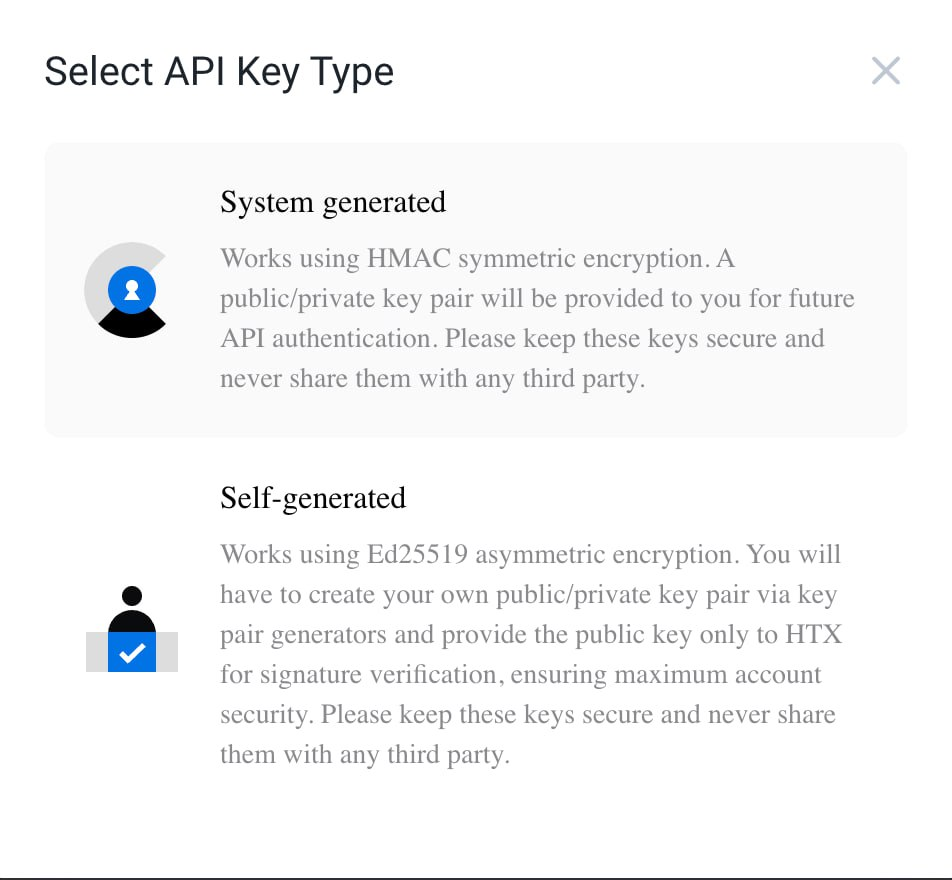Click the black person shoulders above checkmark
Image resolution: width=952 pixels, height=880 pixels.
tap(132, 622)
